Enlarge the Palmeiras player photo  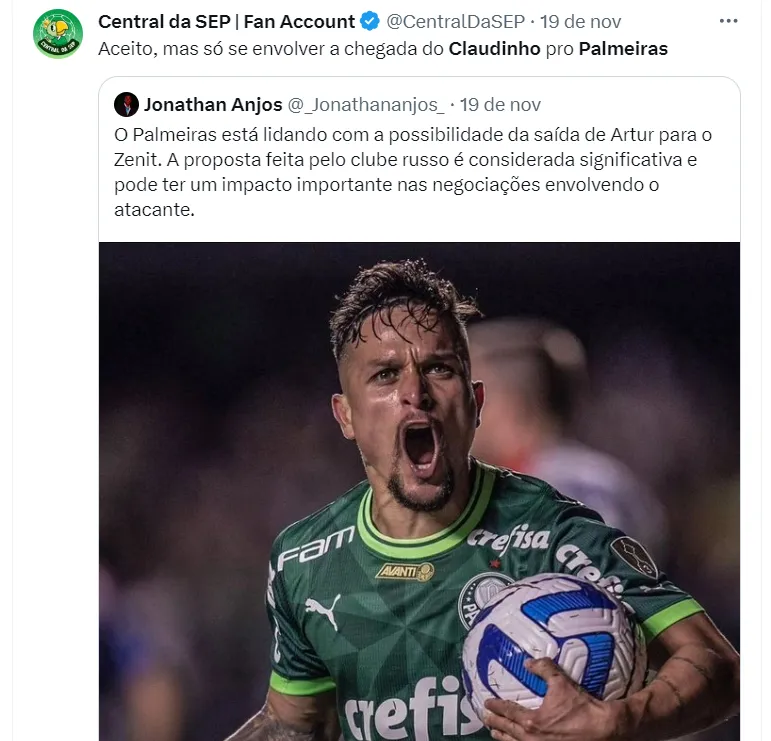(419, 491)
